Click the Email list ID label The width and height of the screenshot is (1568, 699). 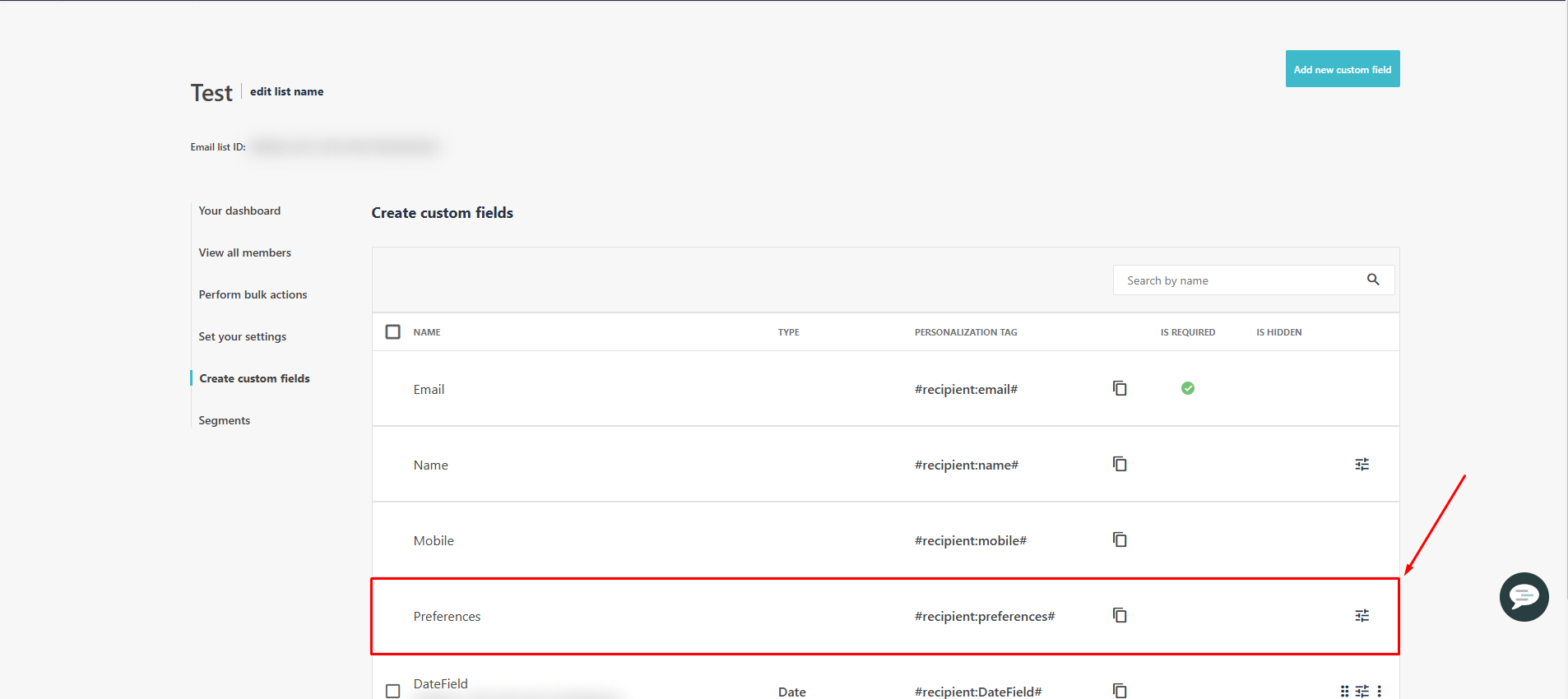click(218, 147)
